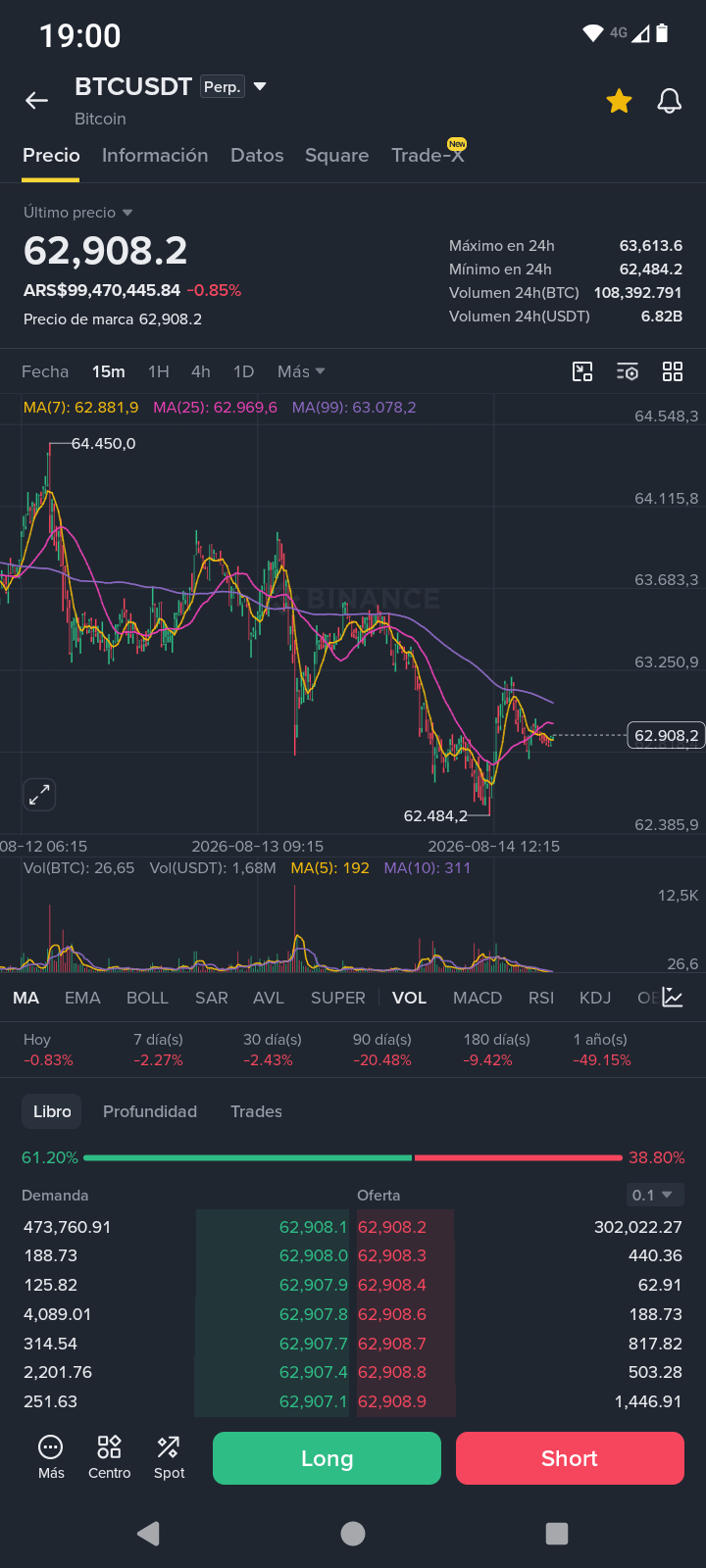Tap the Hoy -0.83% change
Screen dimensions: 706x1568
tap(48, 1050)
